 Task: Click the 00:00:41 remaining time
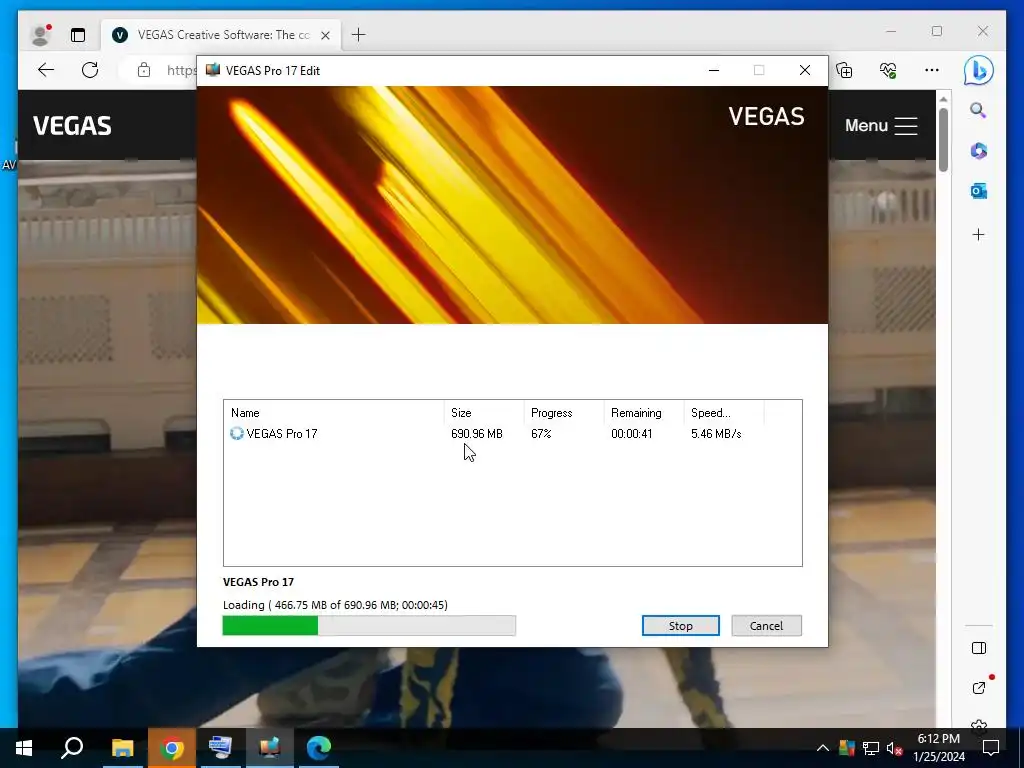click(632, 434)
